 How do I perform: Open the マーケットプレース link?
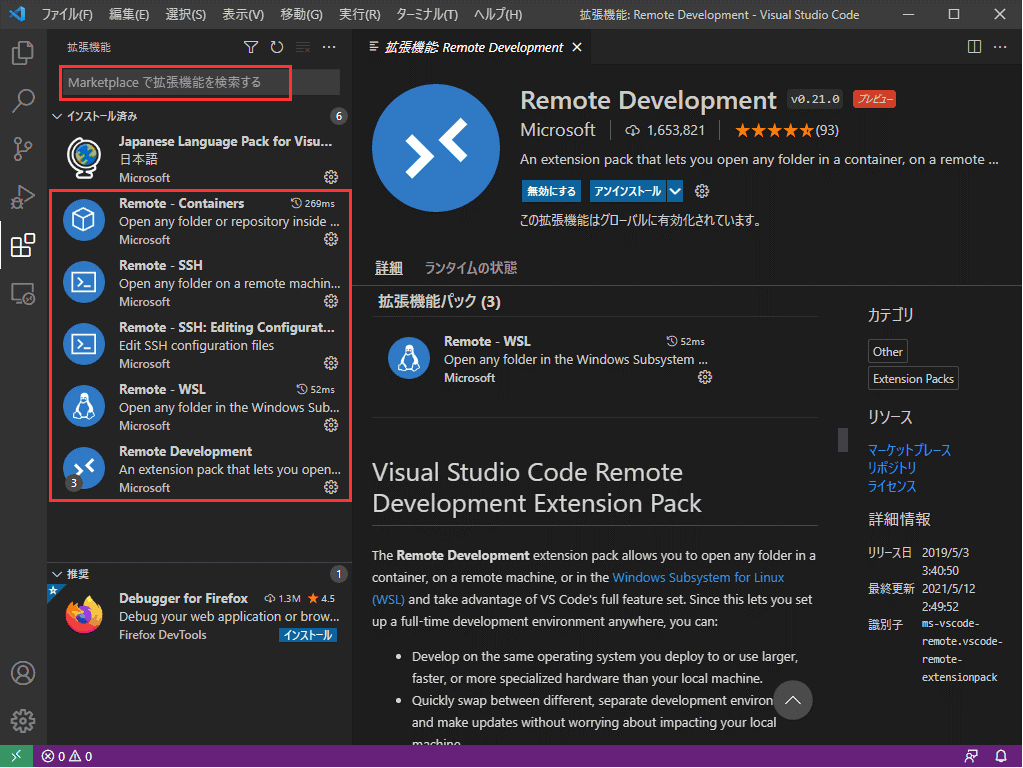pos(909,450)
